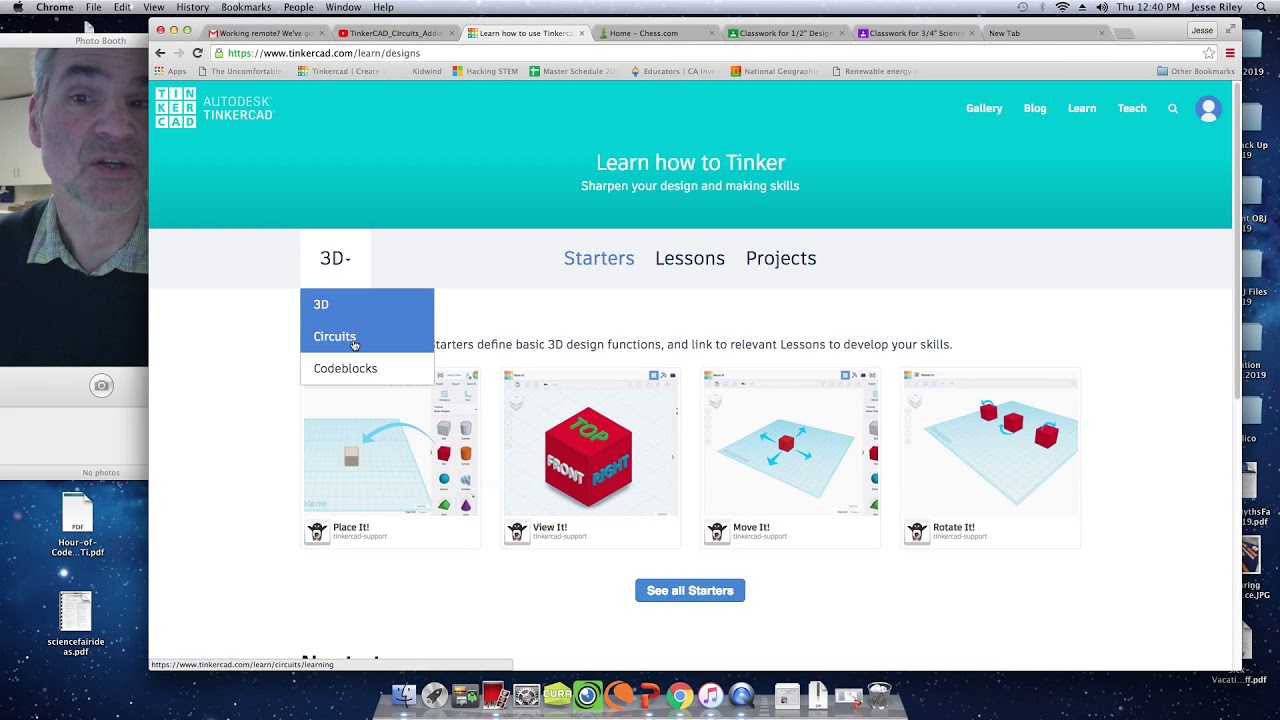Switch to the Home - Chess.com tab

[655, 33]
